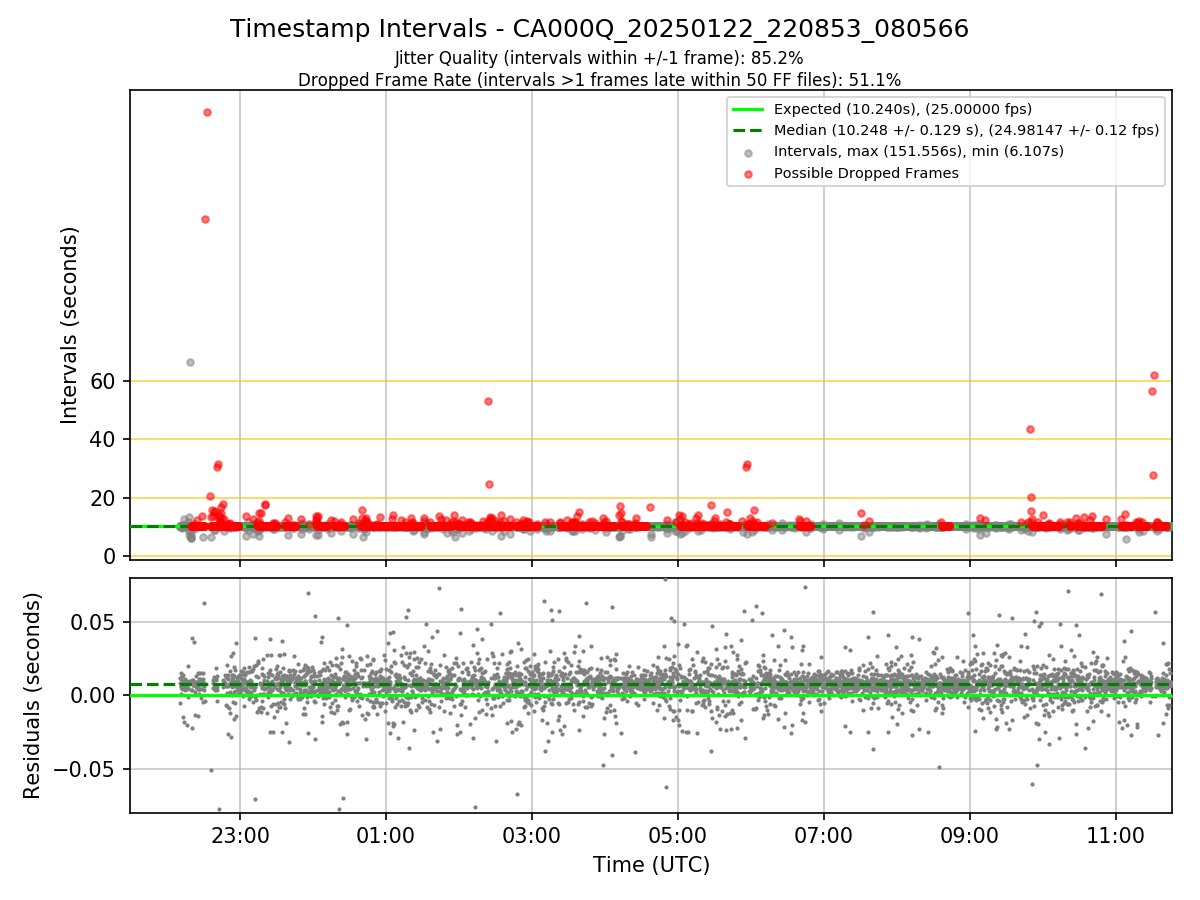The width and height of the screenshot is (1200, 900).
Task: Click the Jitter Quality 85.2% subtitle
Action: (x=599, y=59)
